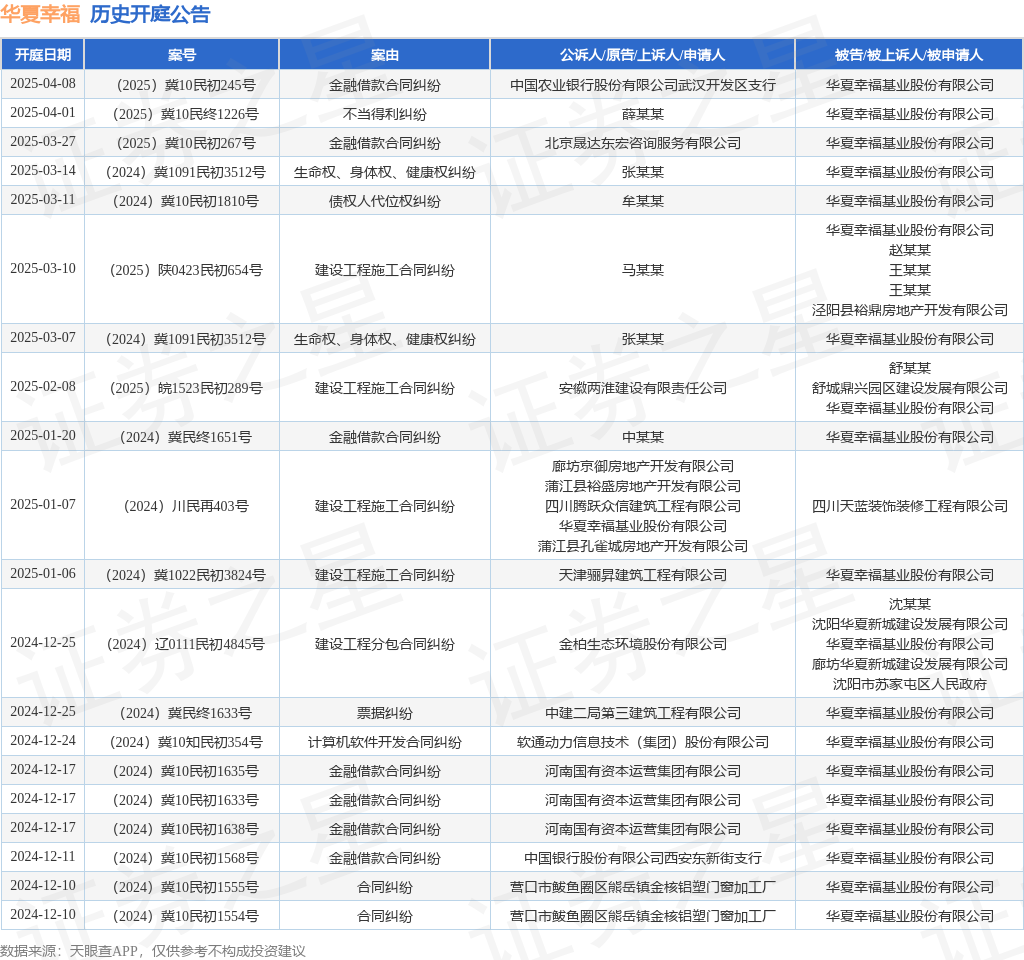Click defendant 四川天蓝装饰装修工程有限公司
The image size is (1024, 960).
pyautogui.click(x=909, y=506)
